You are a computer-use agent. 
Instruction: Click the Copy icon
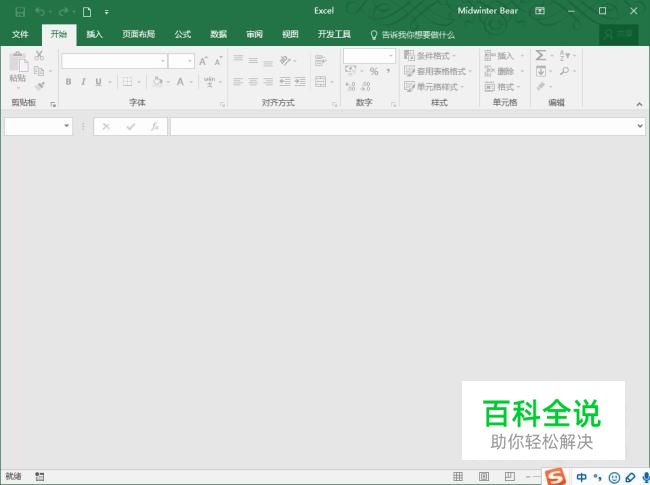click(39, 71)
